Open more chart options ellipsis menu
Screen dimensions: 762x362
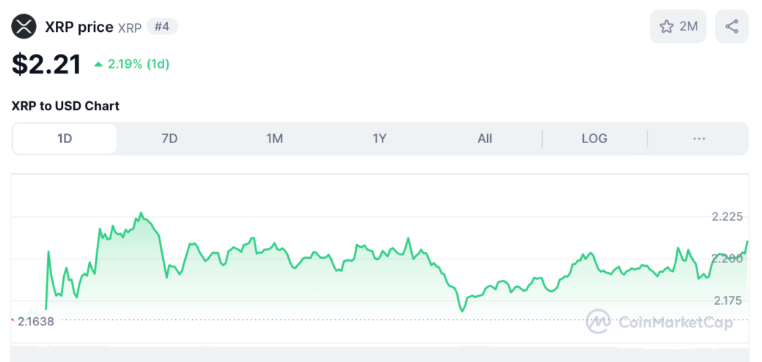coord(699,138)
